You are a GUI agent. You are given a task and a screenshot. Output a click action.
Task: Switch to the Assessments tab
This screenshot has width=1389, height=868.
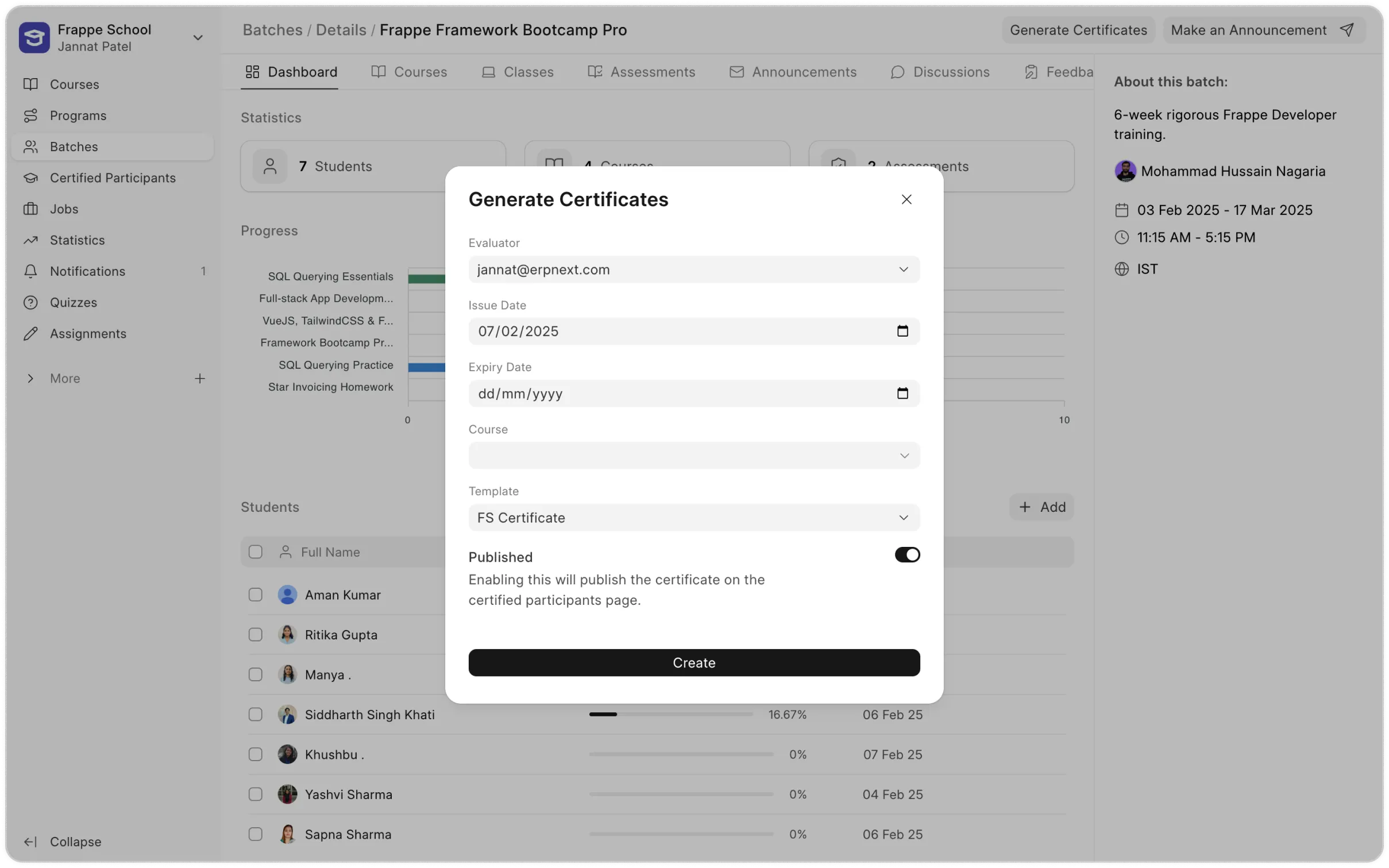pos(641,72)
